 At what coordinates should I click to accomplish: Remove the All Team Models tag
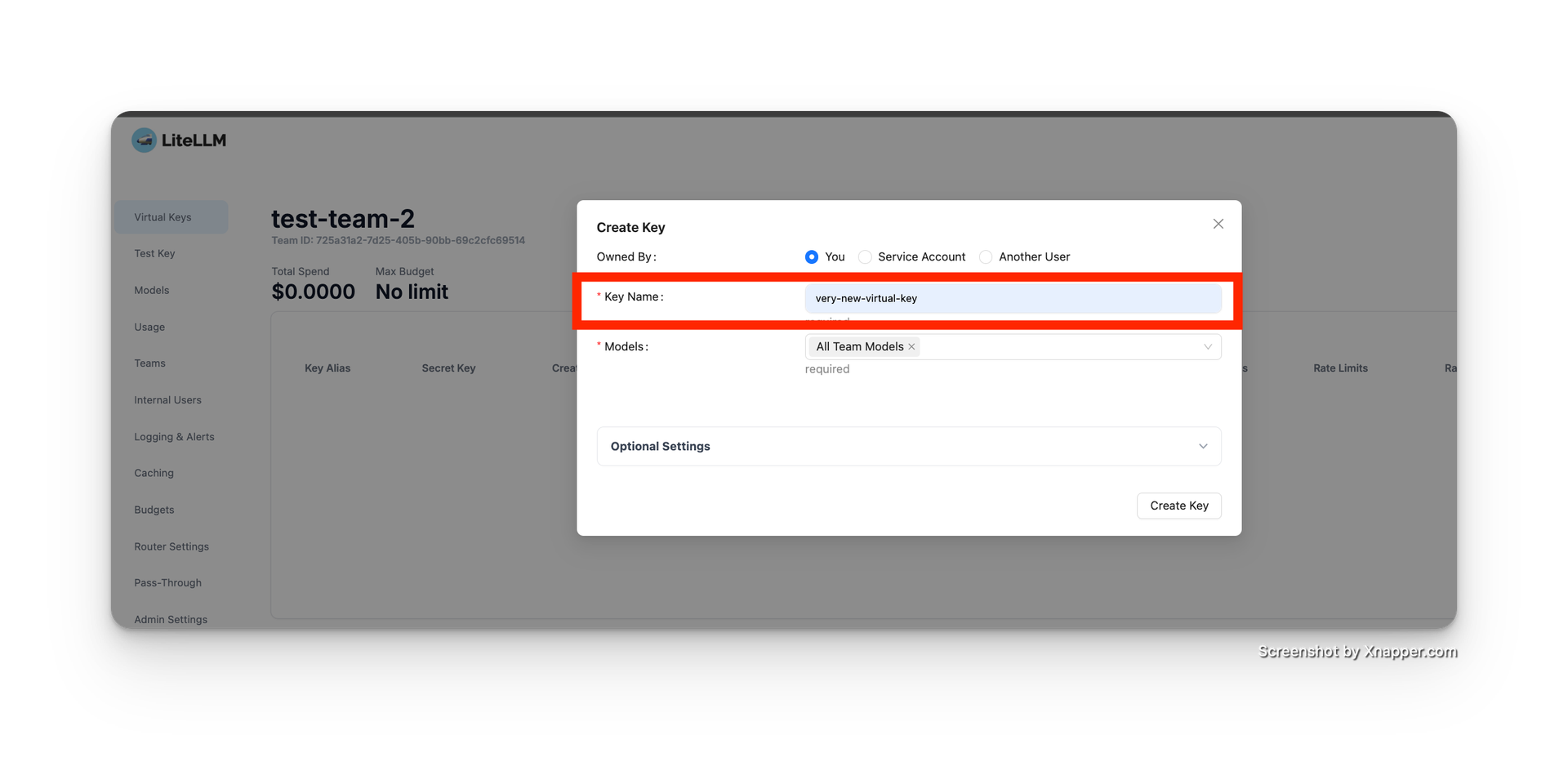pyautogui.click(x=911, y=347)
